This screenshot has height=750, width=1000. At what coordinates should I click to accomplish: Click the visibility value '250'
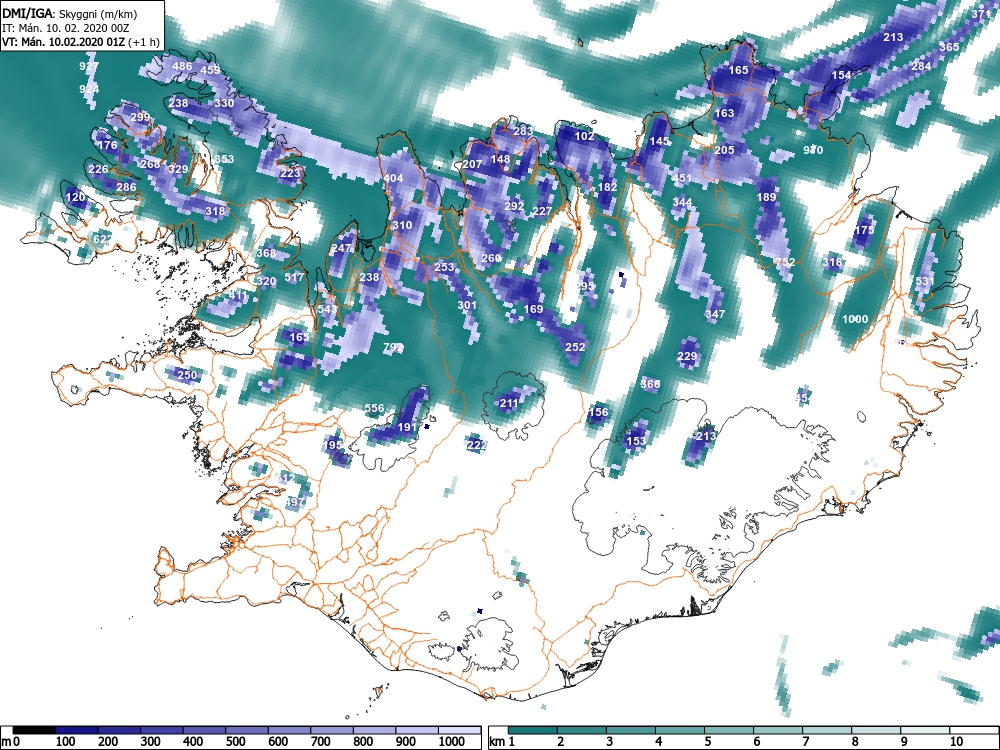coord(187,375)
